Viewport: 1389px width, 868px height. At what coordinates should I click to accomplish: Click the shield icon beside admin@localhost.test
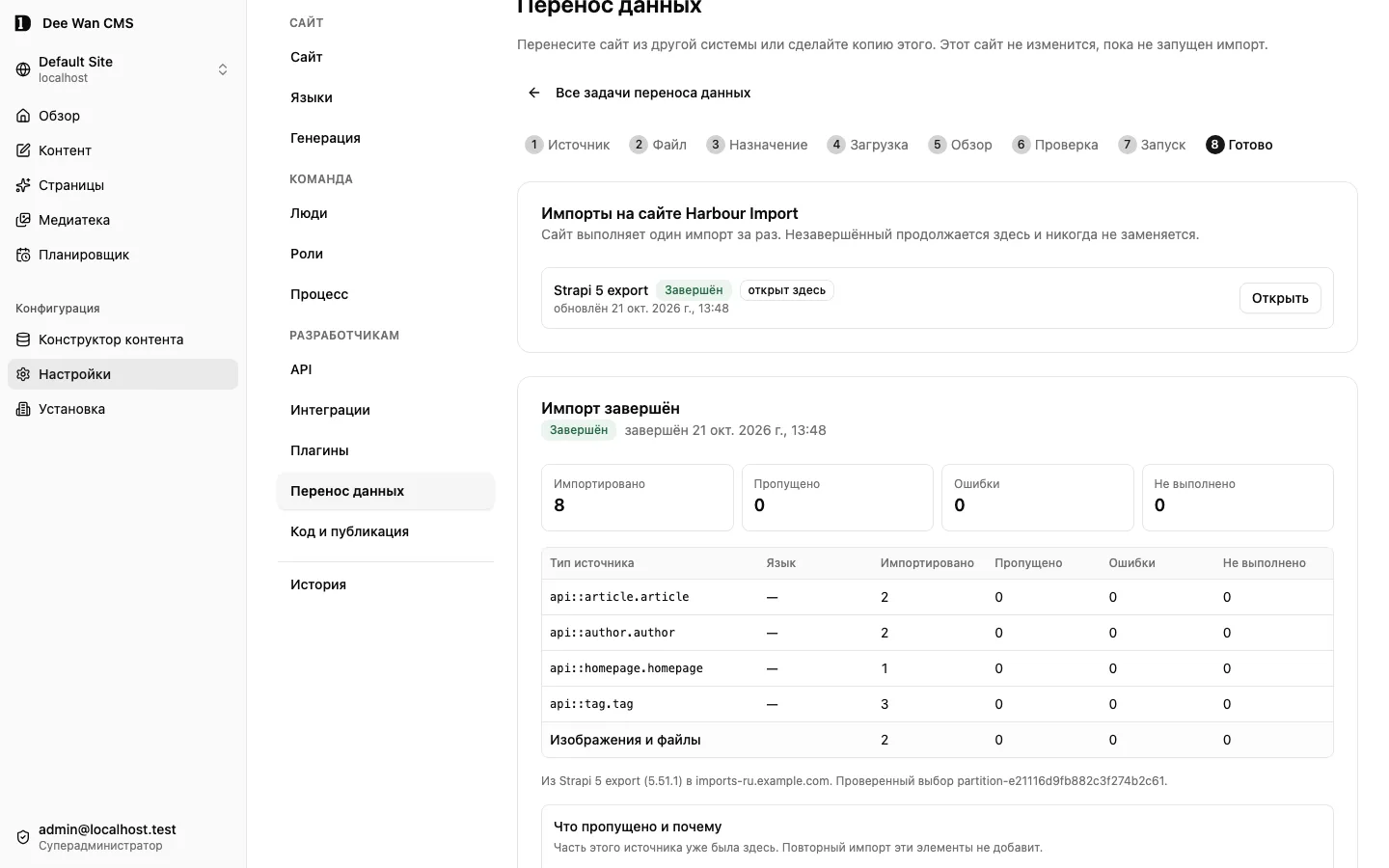pos(23,837)
